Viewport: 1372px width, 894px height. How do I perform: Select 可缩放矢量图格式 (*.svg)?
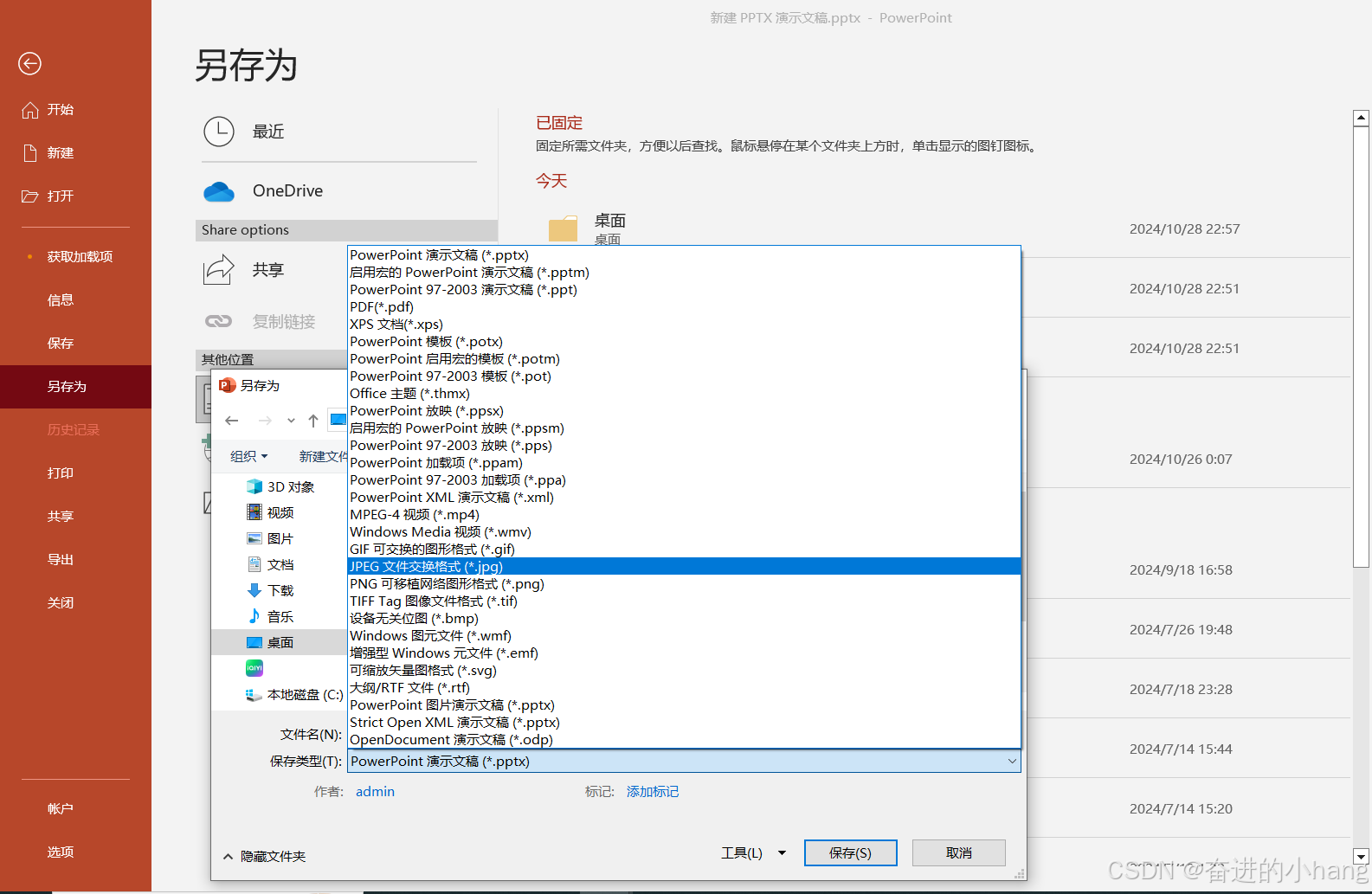pos(684,670)
